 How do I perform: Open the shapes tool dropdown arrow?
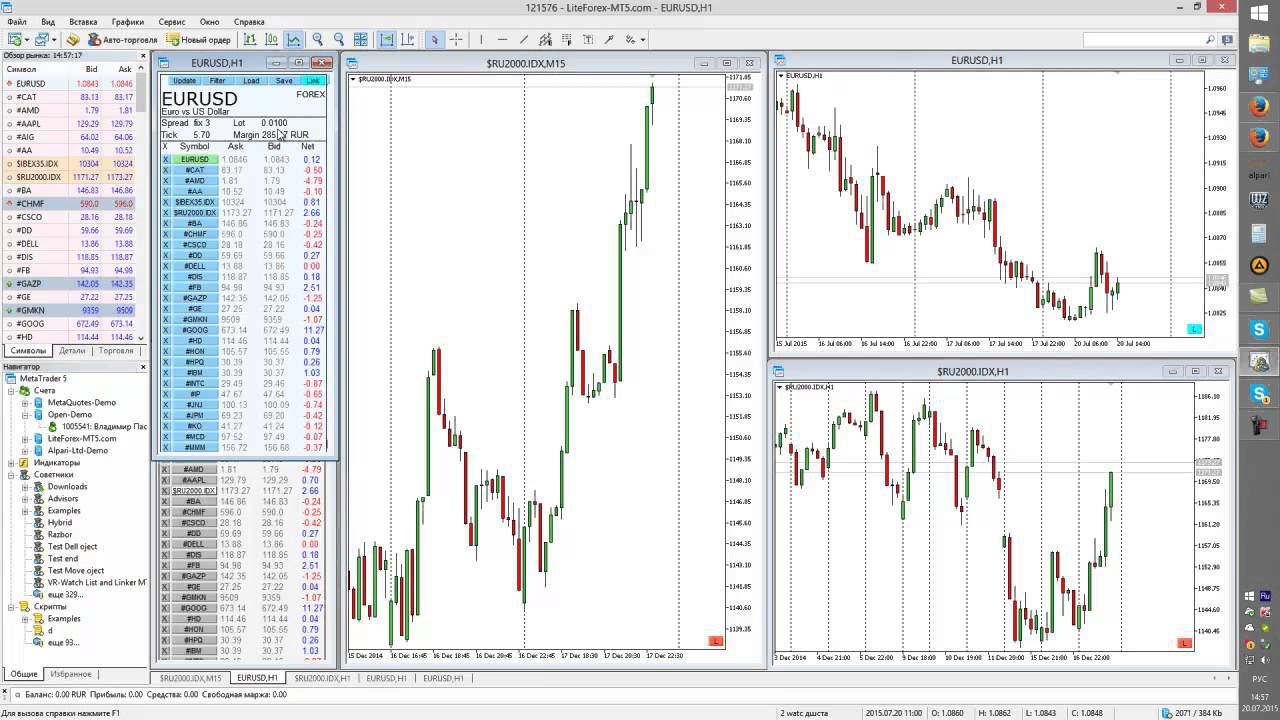[x=643, y=39]
